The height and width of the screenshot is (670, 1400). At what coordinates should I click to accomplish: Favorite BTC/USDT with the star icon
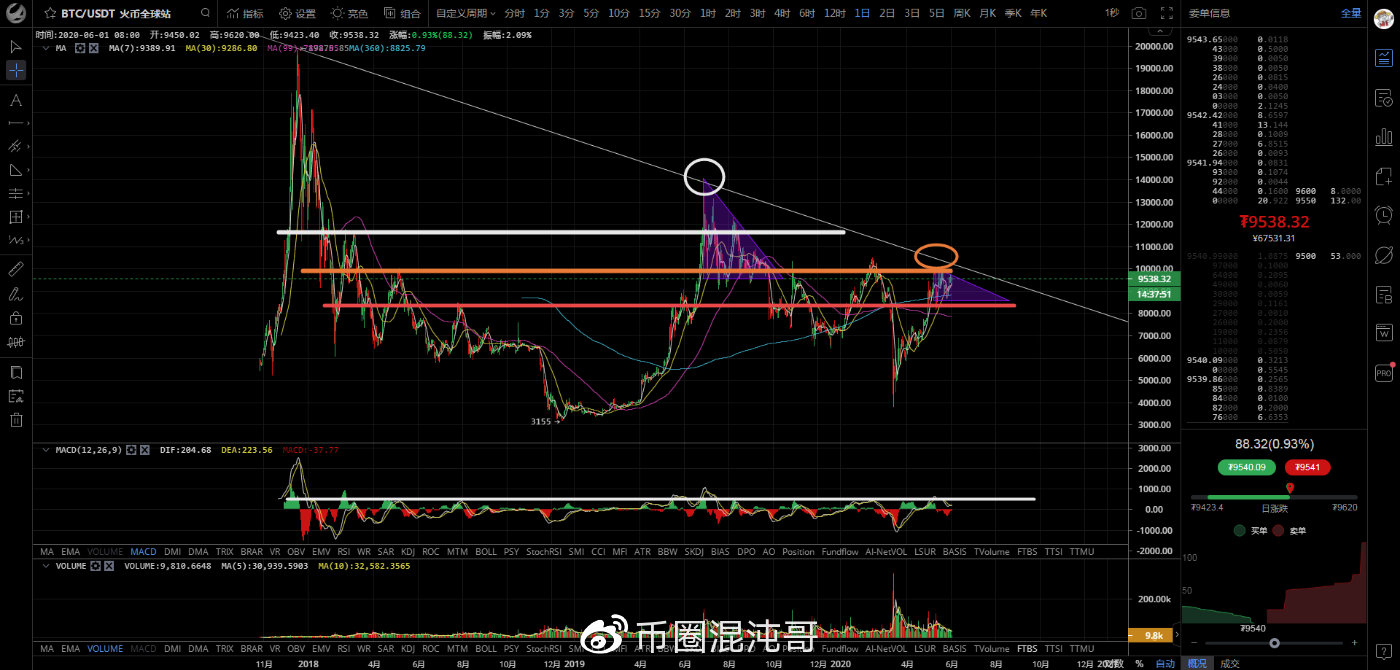(50, 13)
